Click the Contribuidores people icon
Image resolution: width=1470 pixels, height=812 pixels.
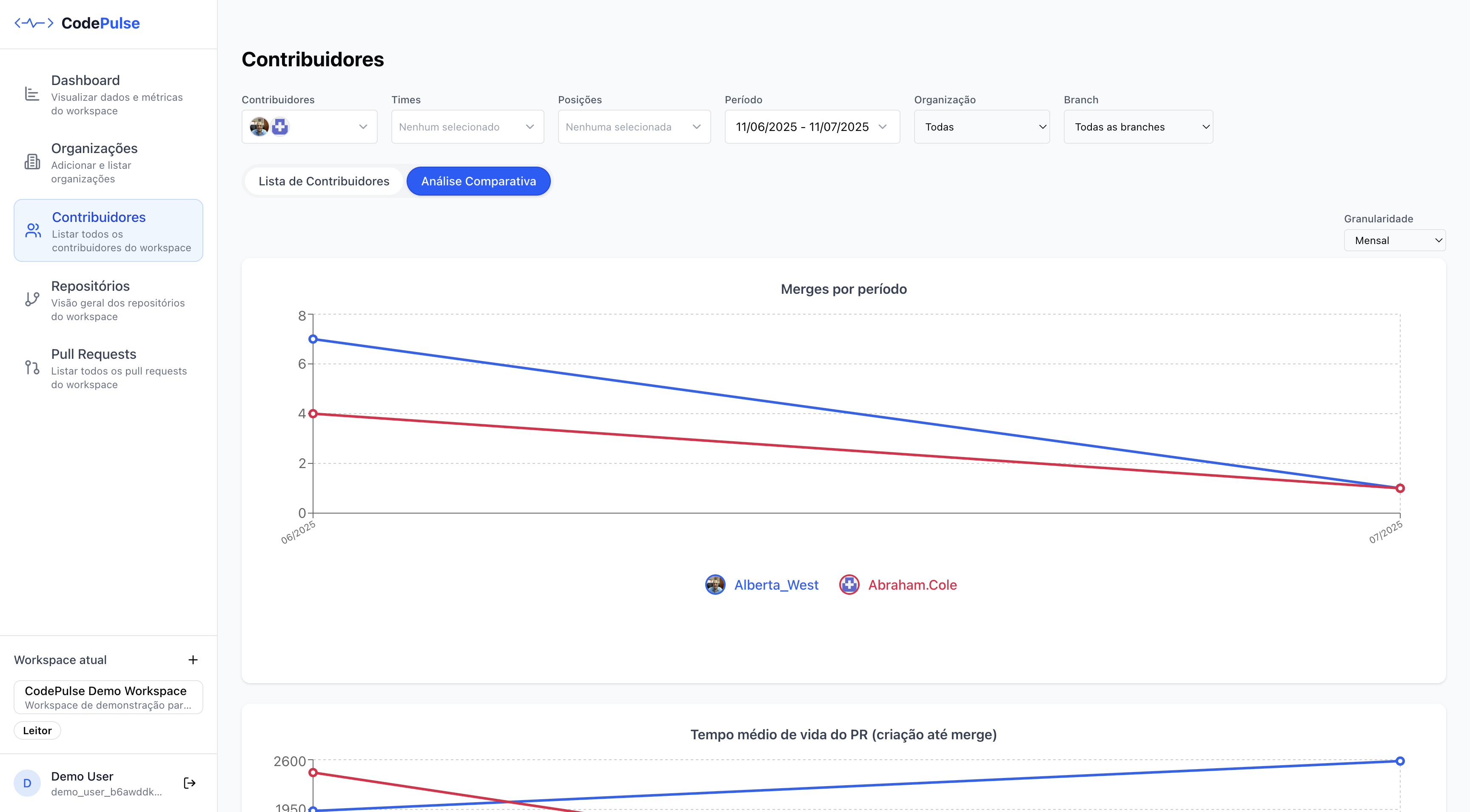click(33, 230)
